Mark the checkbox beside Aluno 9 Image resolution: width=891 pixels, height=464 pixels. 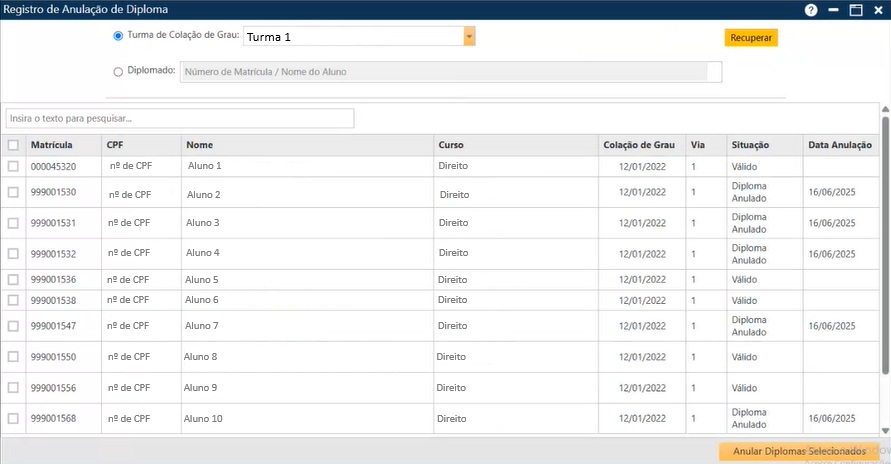click(x=13, y=388)
